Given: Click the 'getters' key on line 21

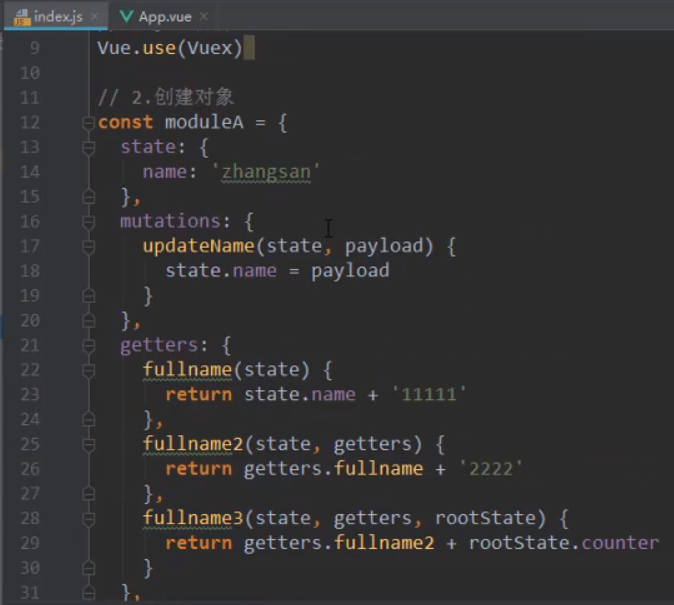Looking at the screenshot, I should point(159,346).
